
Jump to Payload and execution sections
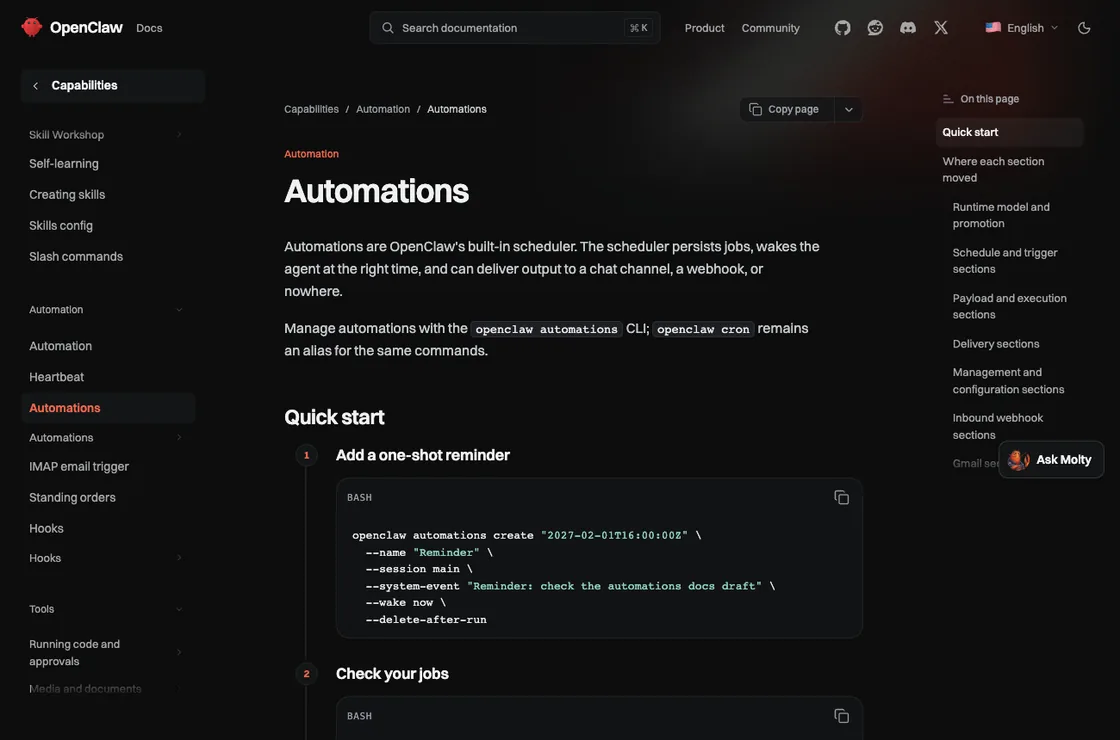(x=1009, y=306)
